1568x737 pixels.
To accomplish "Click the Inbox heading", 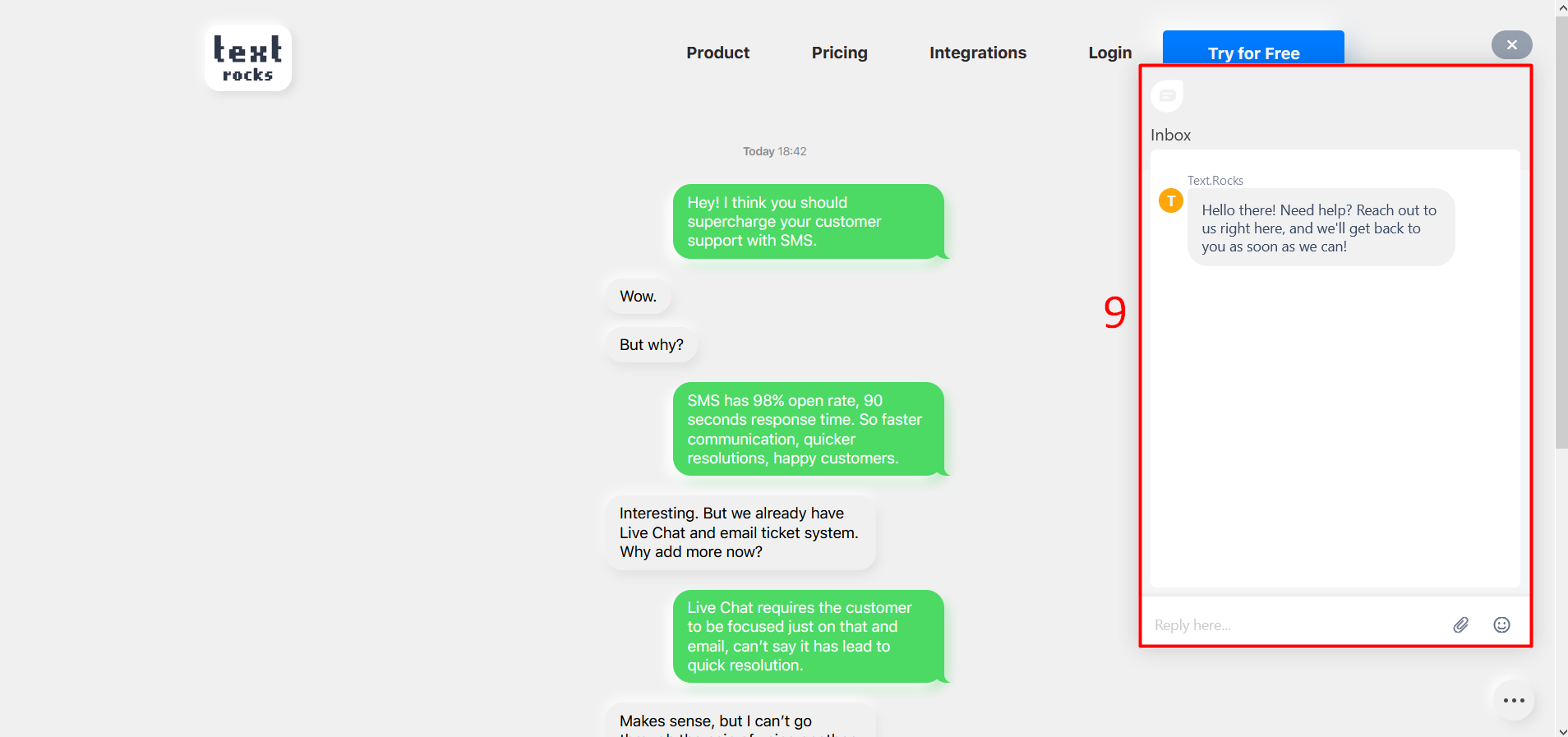I will click(1170, 136).
